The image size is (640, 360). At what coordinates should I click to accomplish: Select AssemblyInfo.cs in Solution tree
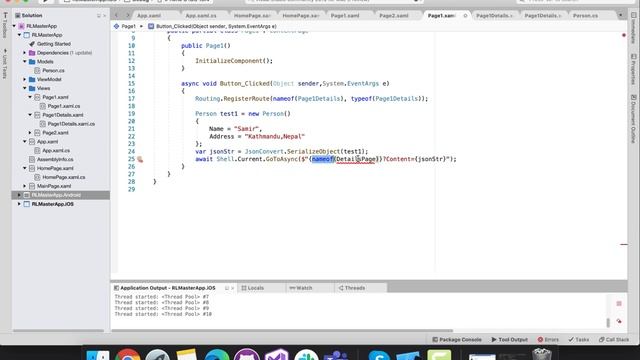tap(55, 160)
